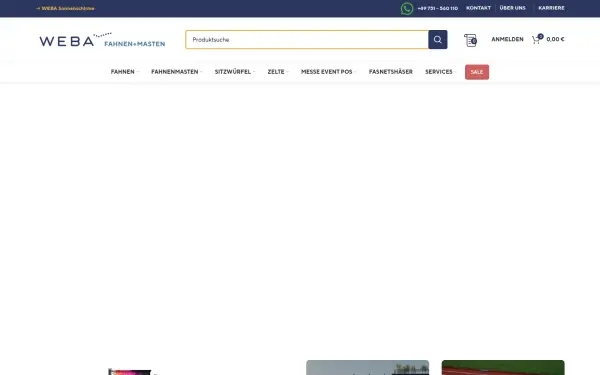This screenshot has width=600, height=375.
Task: Expand the Fahnenmasten menu dropdown
Action: click(176, 72)
